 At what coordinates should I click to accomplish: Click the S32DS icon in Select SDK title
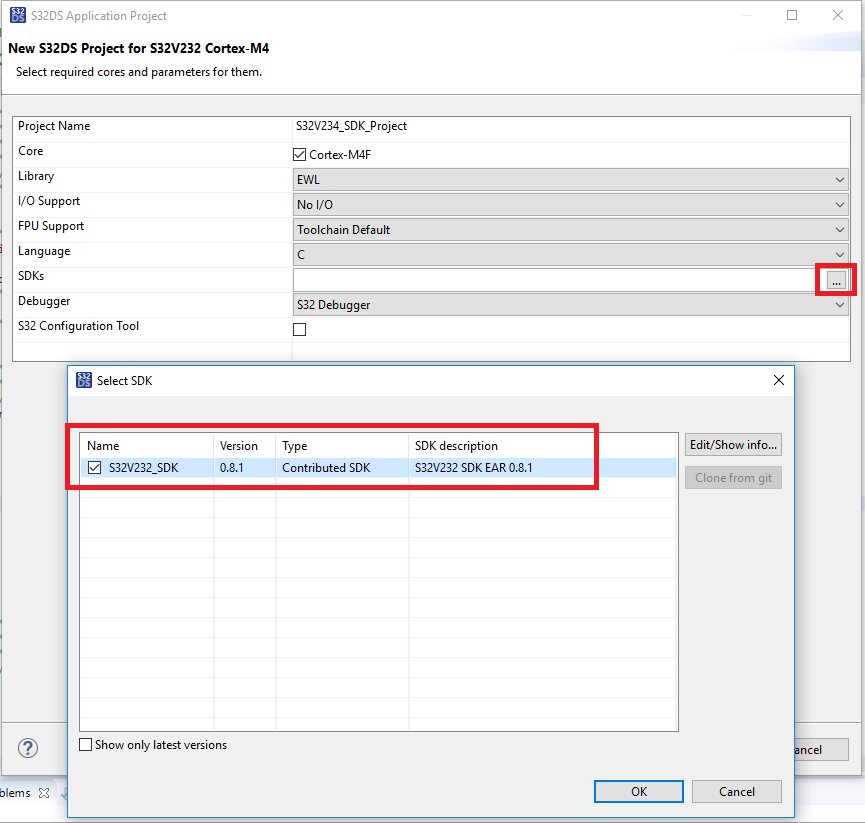pos(84,380)
